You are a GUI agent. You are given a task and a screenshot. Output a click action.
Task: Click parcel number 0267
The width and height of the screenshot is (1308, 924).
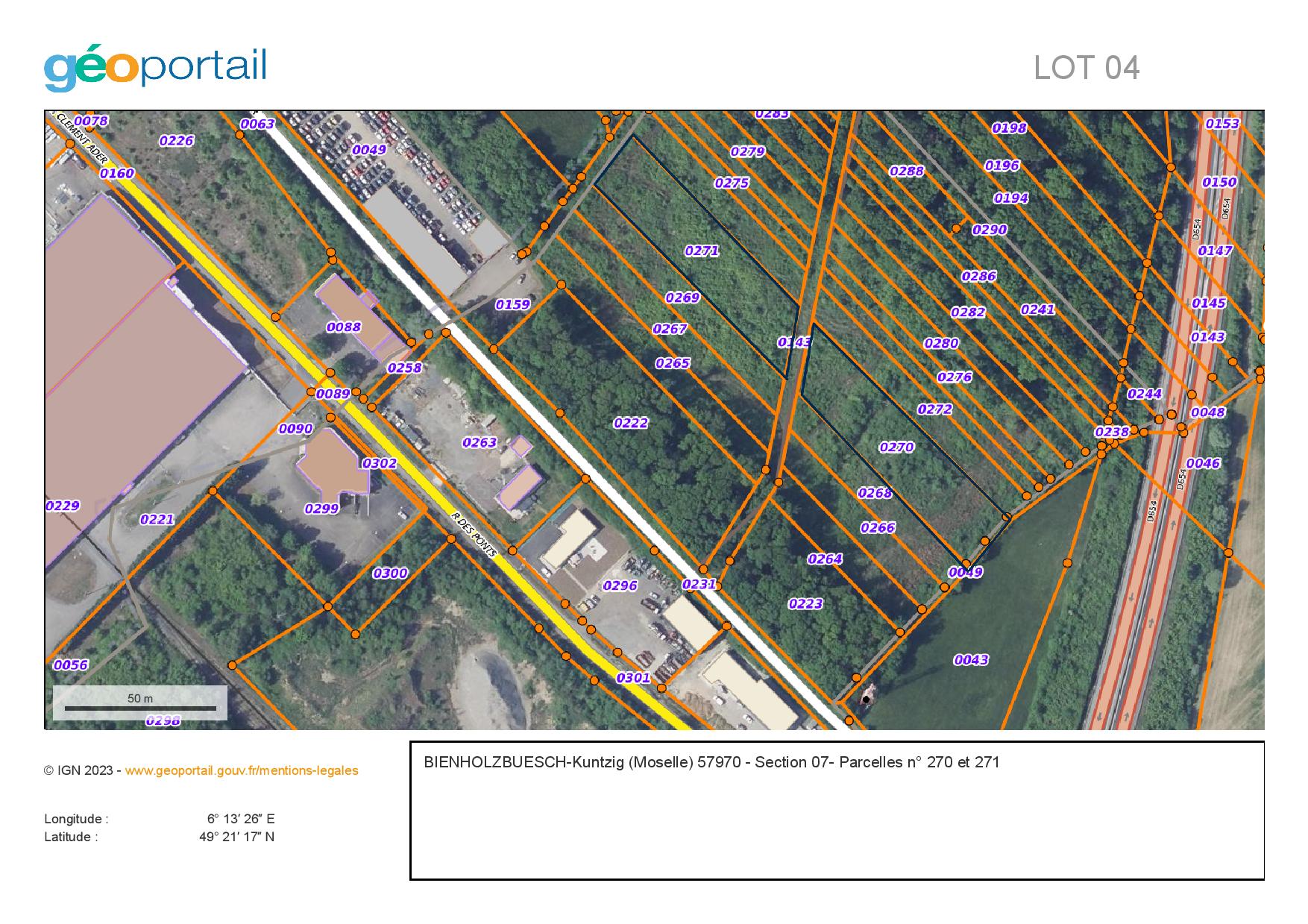point(670,329)
